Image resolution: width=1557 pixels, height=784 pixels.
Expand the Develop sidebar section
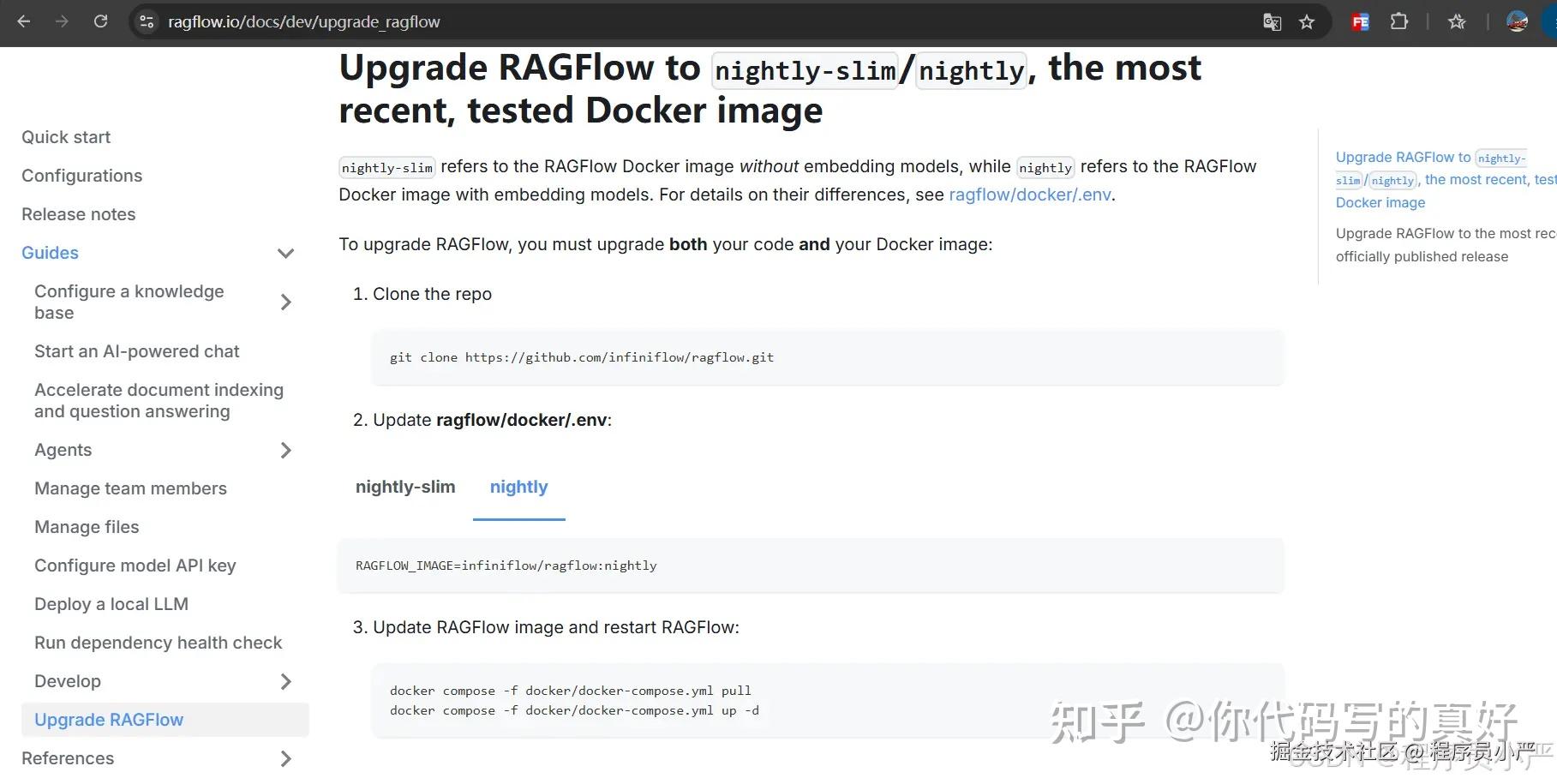pyautogui.click(x=285, y=681)
